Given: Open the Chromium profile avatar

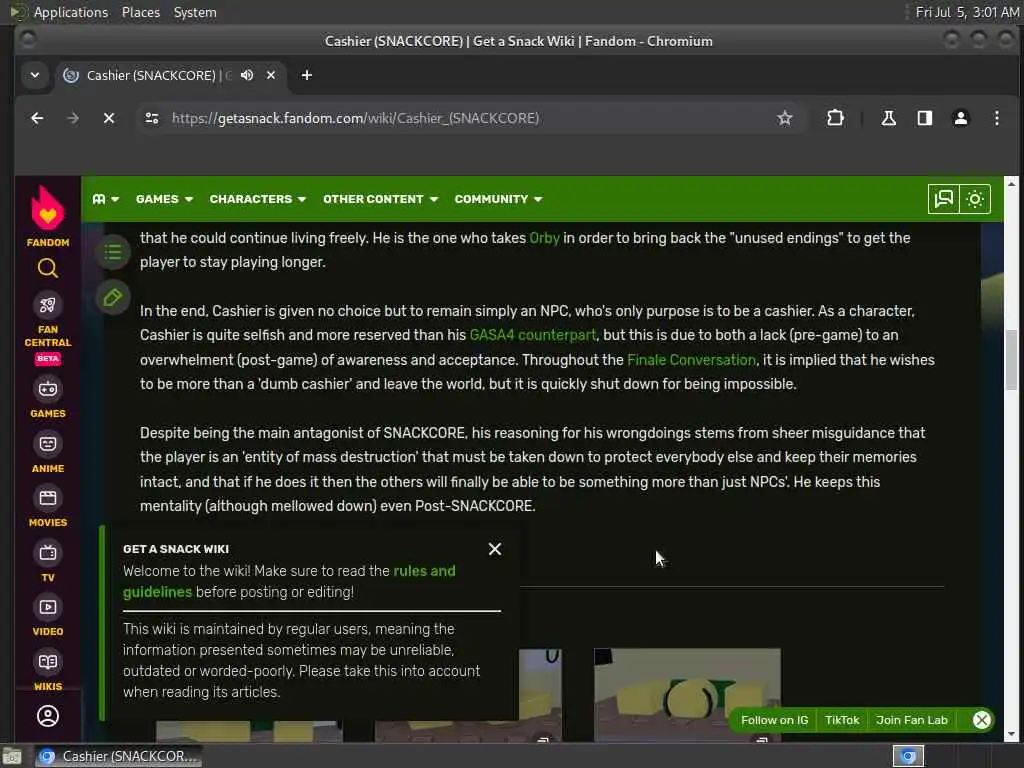Looking at the screenshot, I should pos(961,118).
